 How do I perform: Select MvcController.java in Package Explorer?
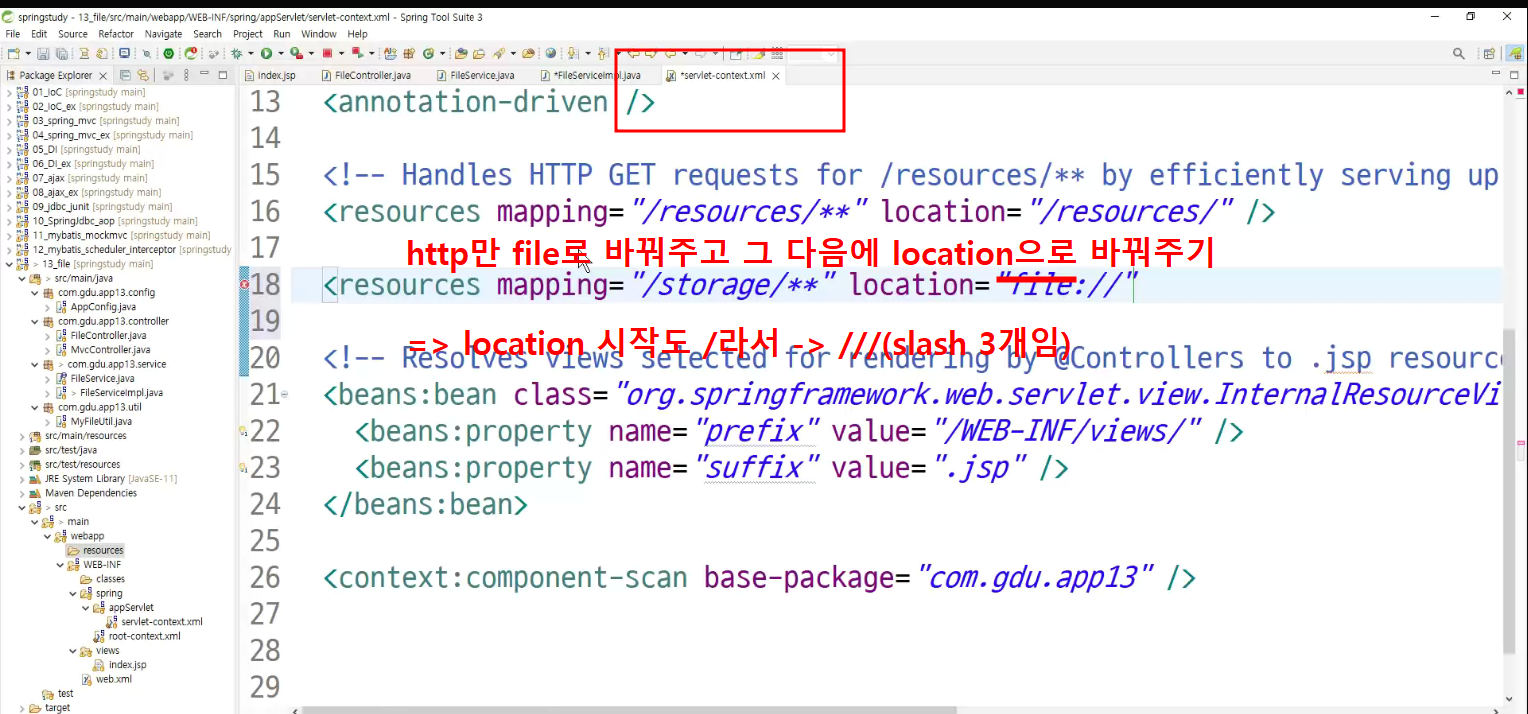click(x=110, y=350)
